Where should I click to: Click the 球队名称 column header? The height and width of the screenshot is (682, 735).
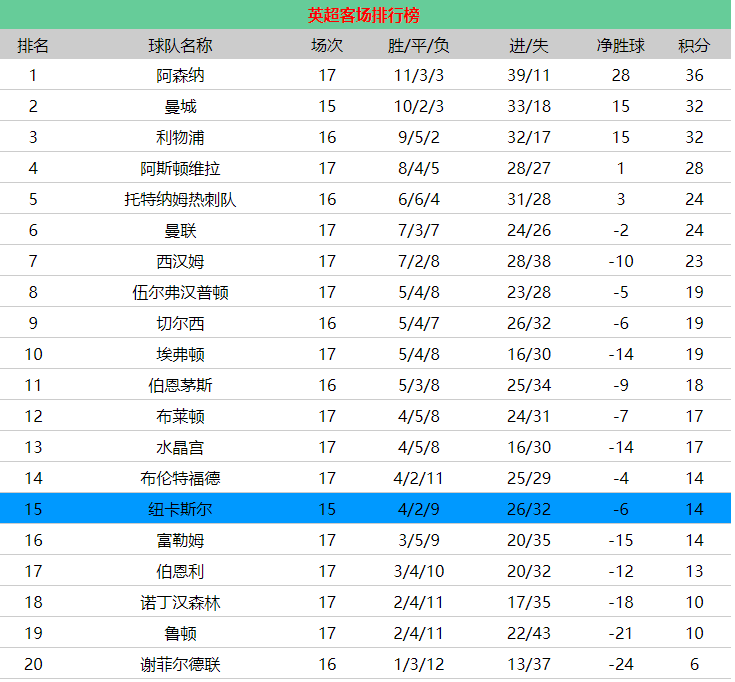180,46
